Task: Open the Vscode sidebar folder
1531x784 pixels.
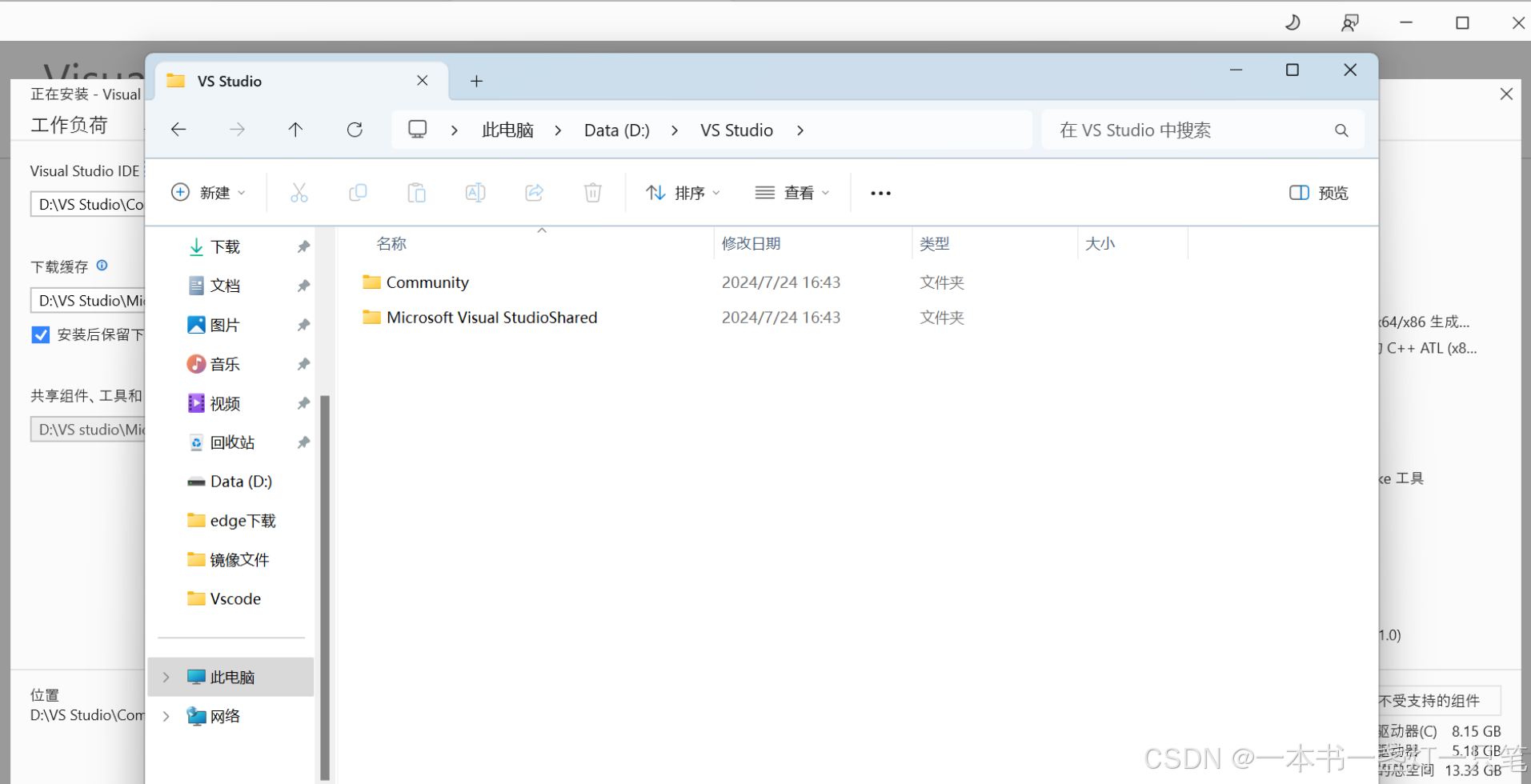Action: (235, 598)
